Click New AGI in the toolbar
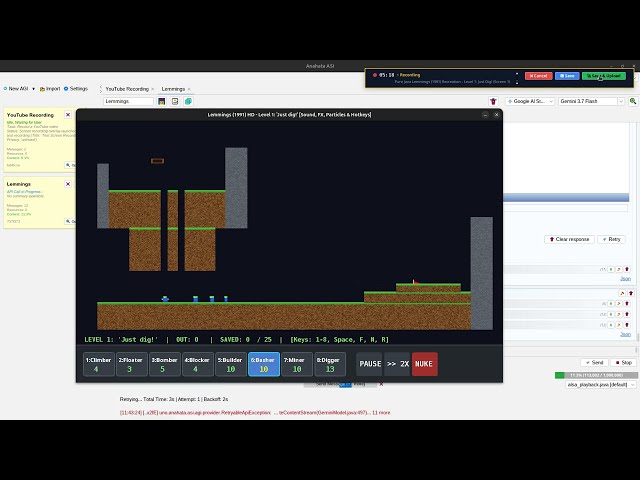The image size is (640, 480). tap(16, 89)
